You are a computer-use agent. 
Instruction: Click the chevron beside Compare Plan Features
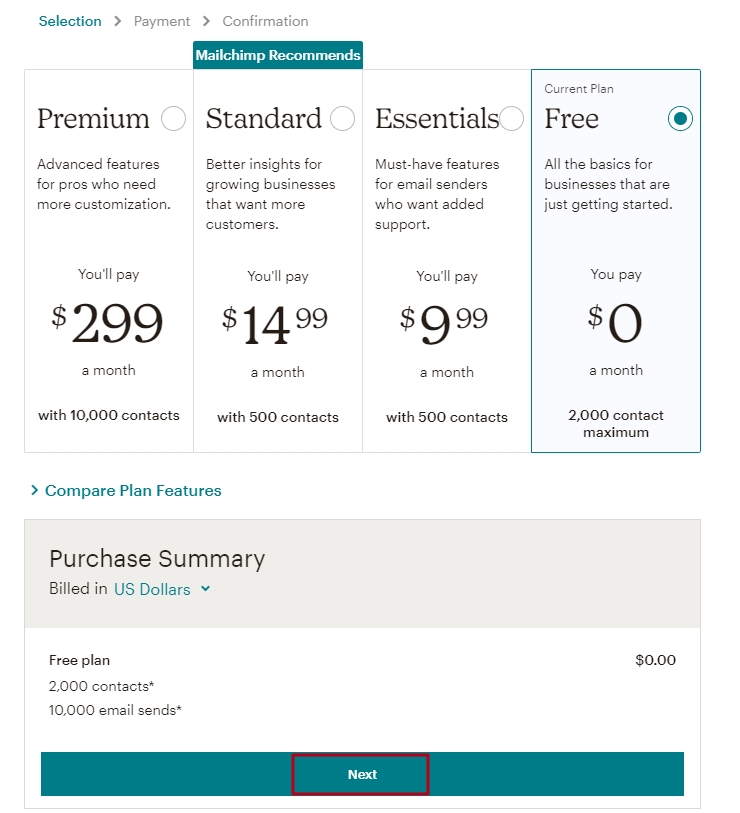point(35,491)
